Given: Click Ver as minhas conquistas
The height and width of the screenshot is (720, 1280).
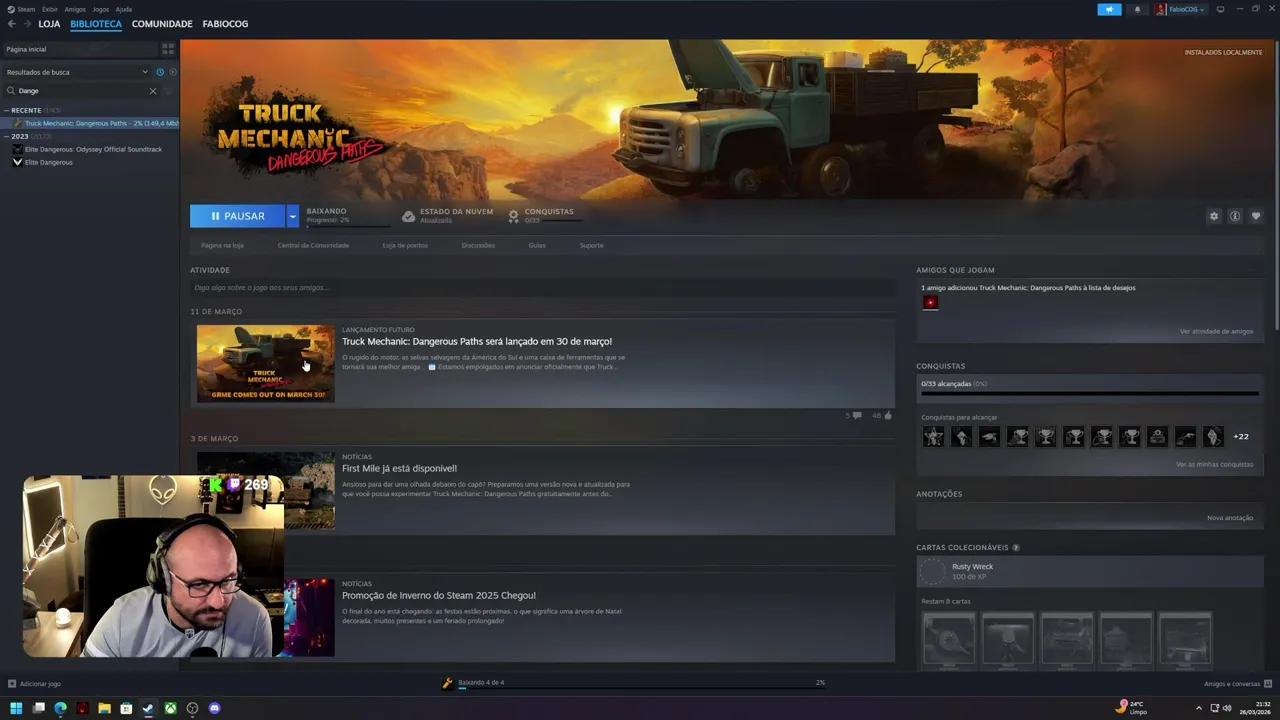Looking at the screenshot, I should [x=1214, y=464].
